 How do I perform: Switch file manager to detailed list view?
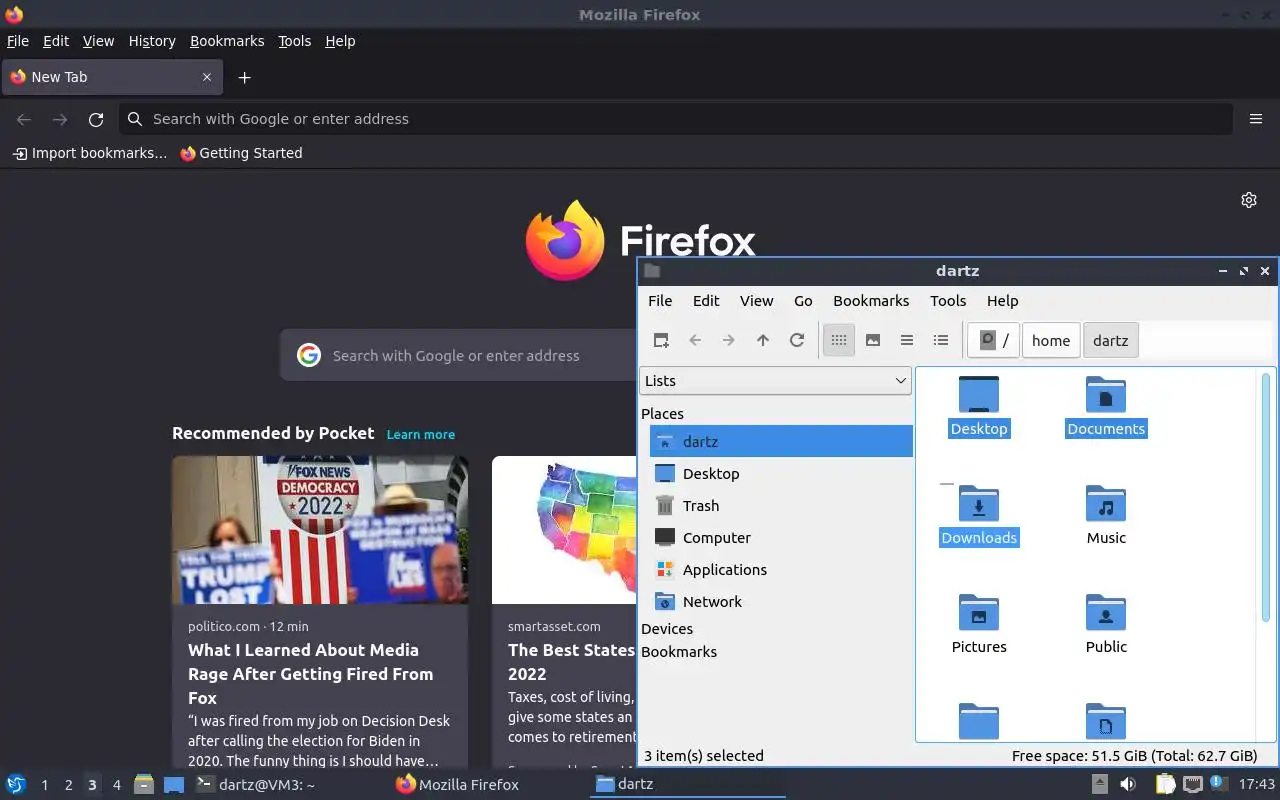(941, 340)
